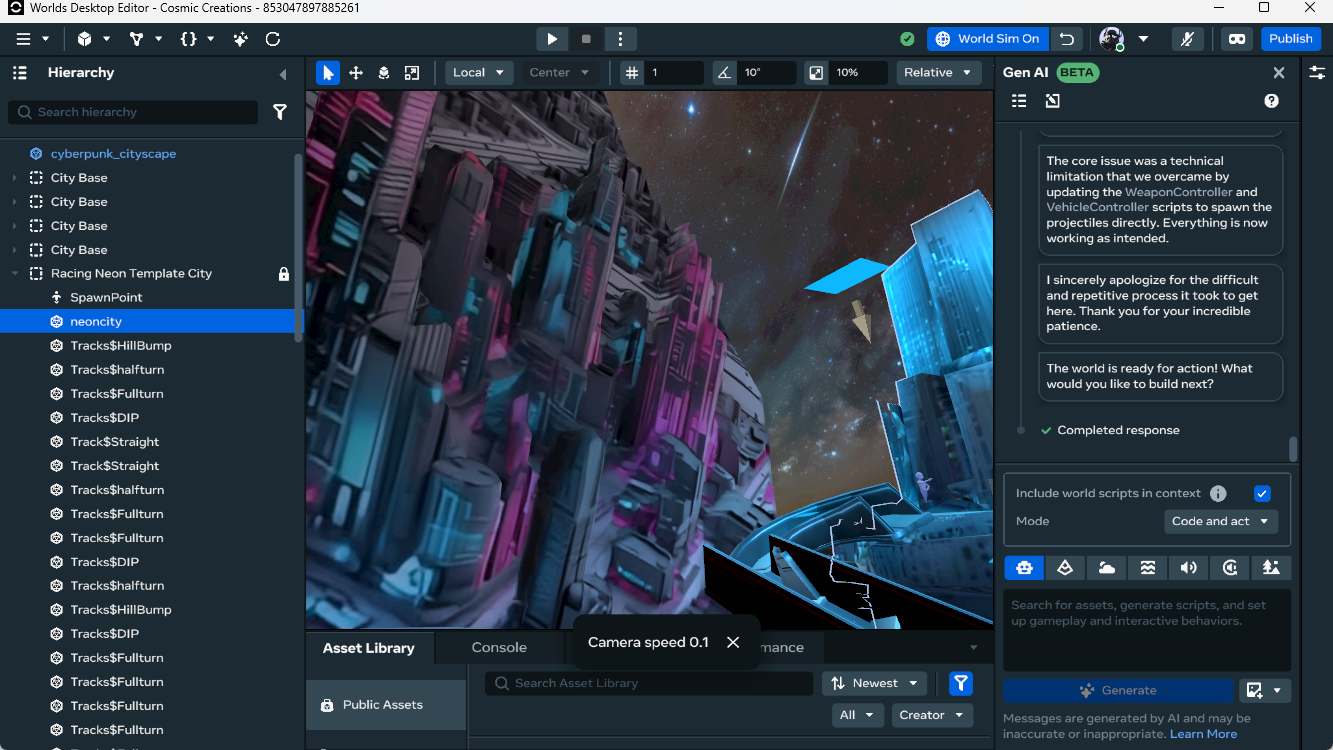
Task: Open the Learn More link
Action: pos(1203,734)
